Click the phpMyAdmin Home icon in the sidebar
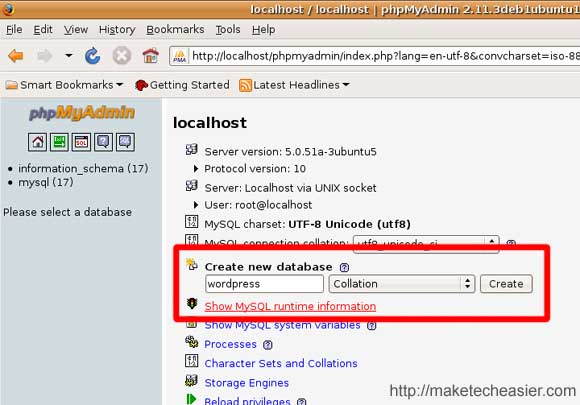 tap(37, 142)
